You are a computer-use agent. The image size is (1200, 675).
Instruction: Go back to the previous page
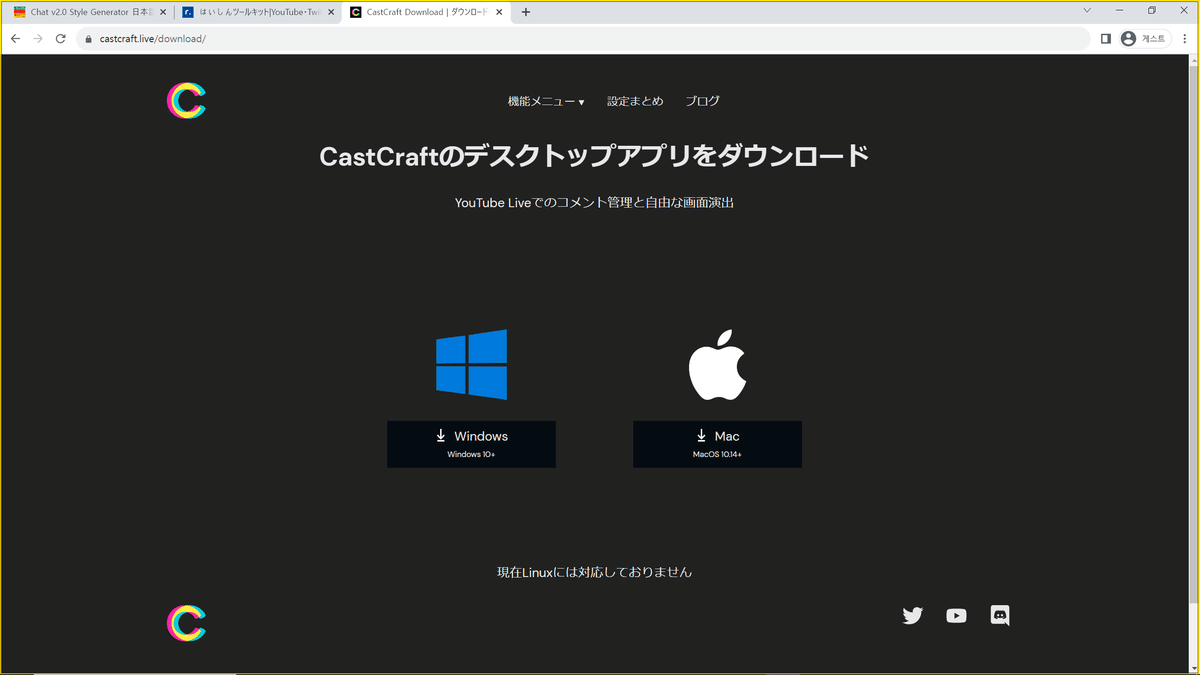[x=15, y=39]
